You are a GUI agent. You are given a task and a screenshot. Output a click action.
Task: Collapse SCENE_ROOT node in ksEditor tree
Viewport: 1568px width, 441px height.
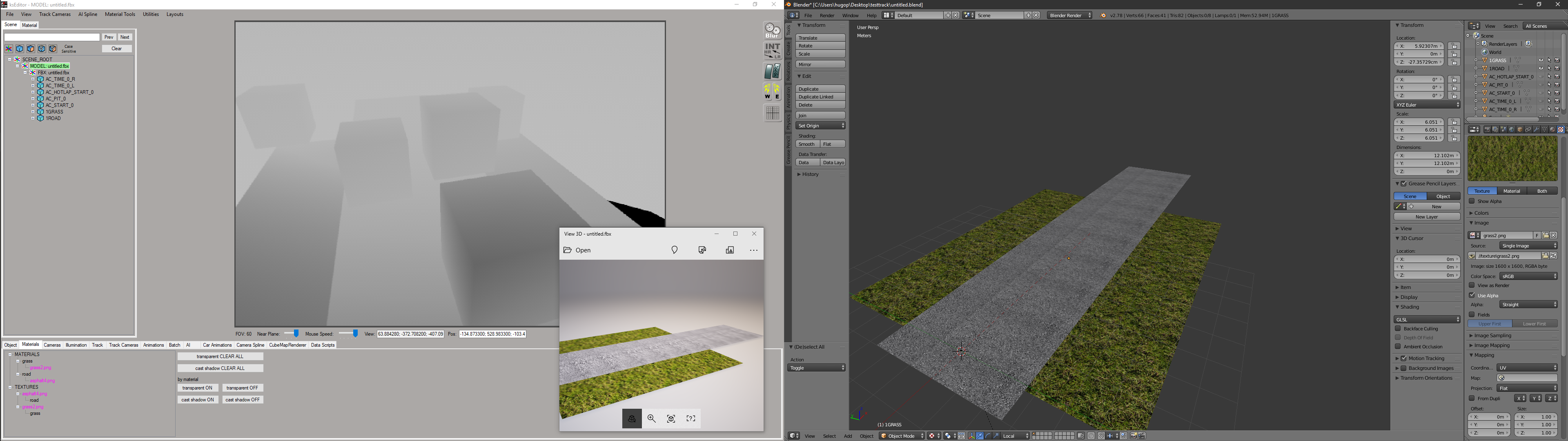(x=10, y=59)
